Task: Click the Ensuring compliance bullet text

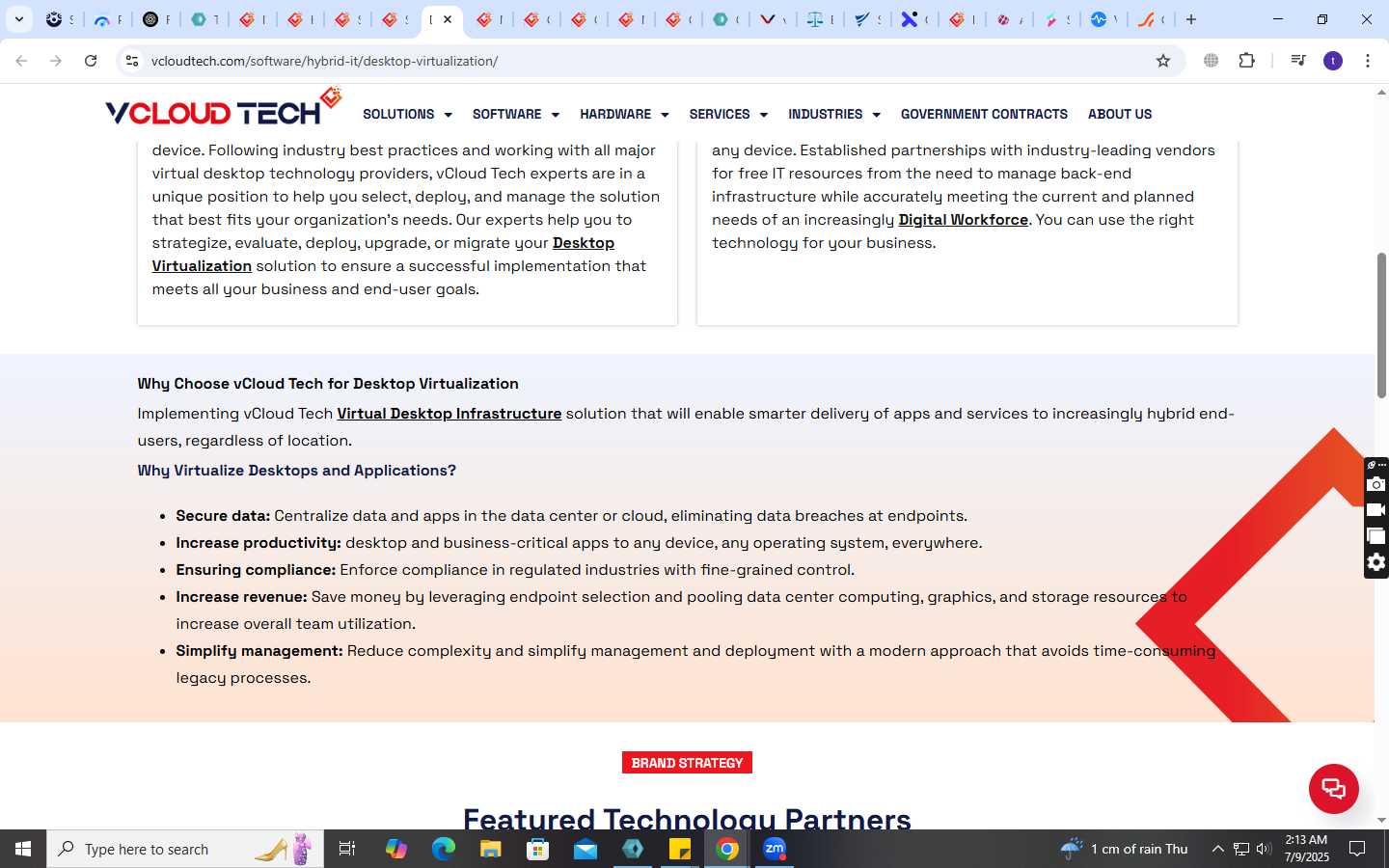Action: click(x=515, y=570)
